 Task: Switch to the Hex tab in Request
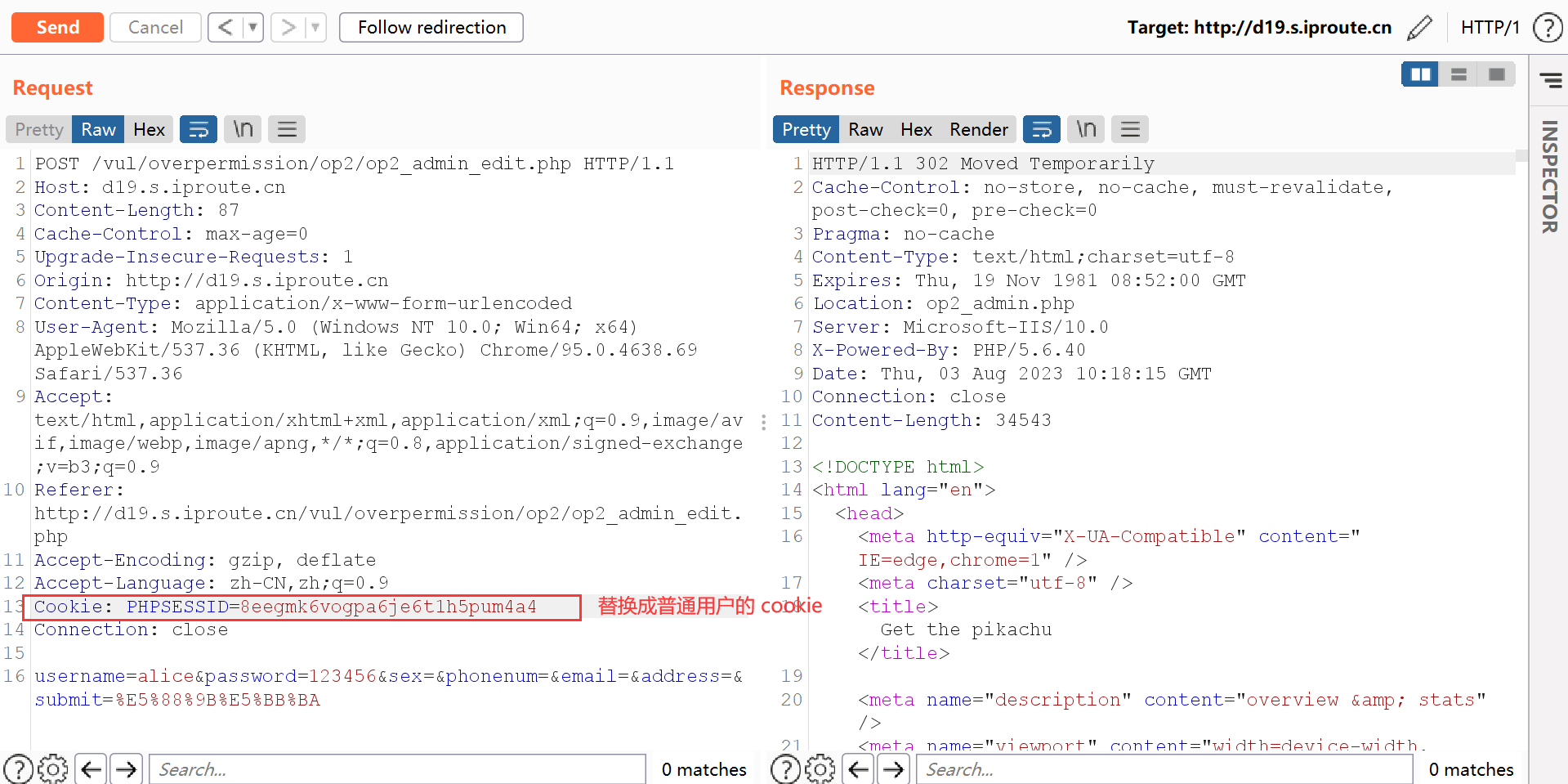(x=149, y=129)
